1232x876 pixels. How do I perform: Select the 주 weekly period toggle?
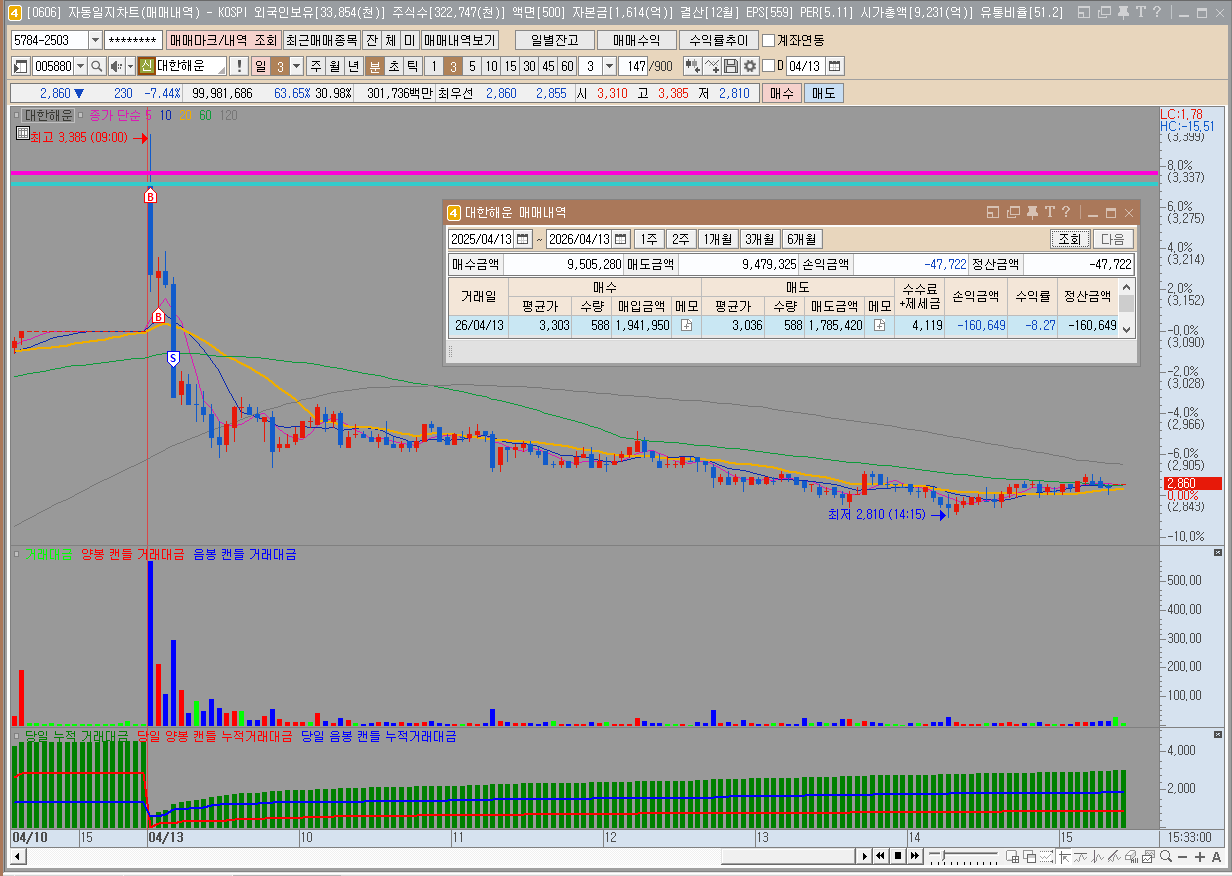315,66
